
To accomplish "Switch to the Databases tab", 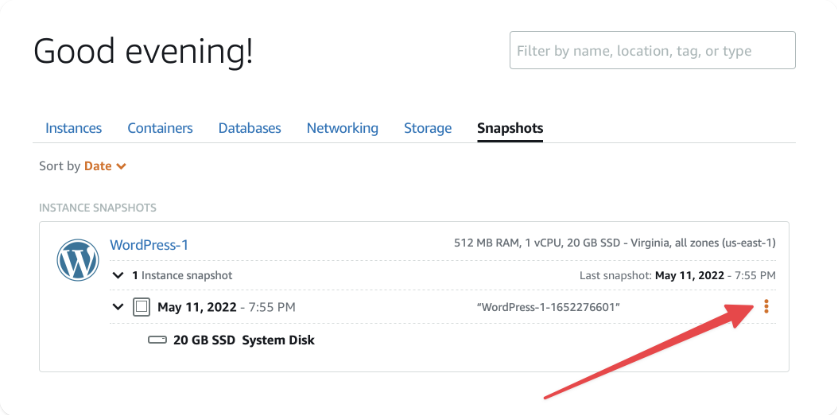I will [x=250, y=128].
